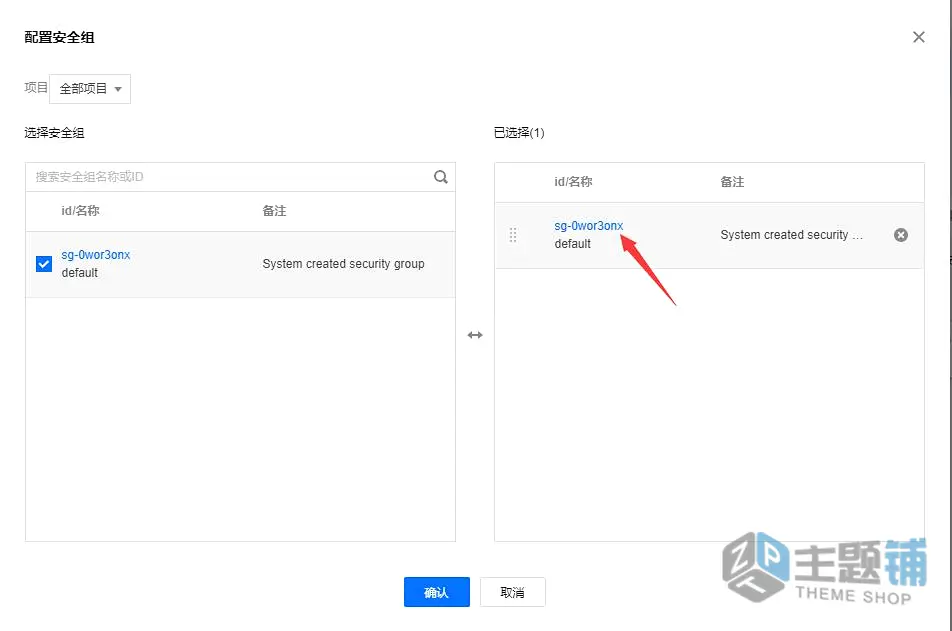Click the search magnifier icon

tap(441, 177)
